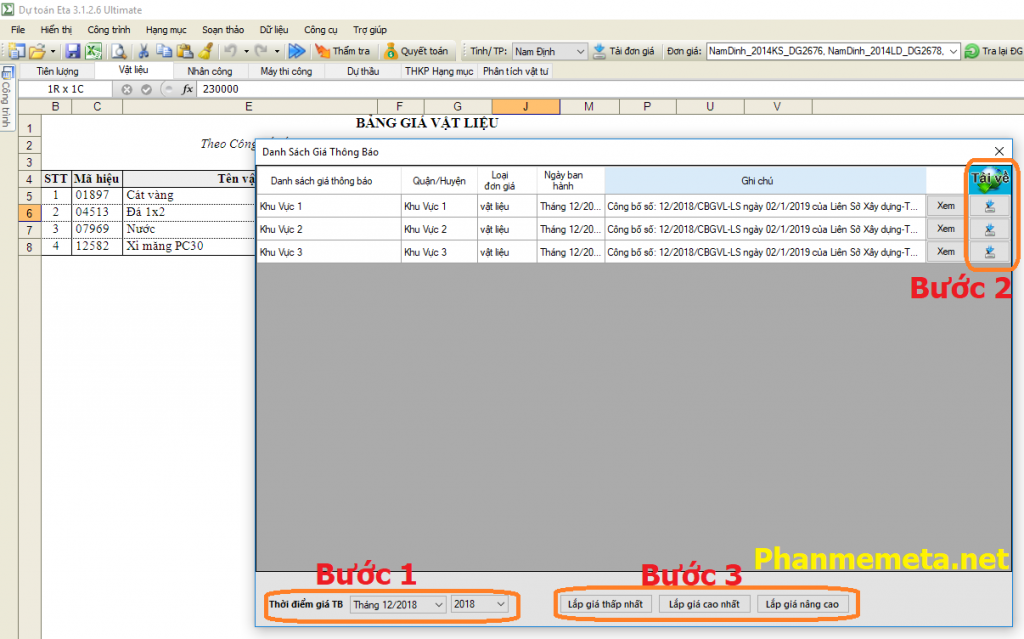Download price list for Khu Vực 1

(x=989, y=205)
